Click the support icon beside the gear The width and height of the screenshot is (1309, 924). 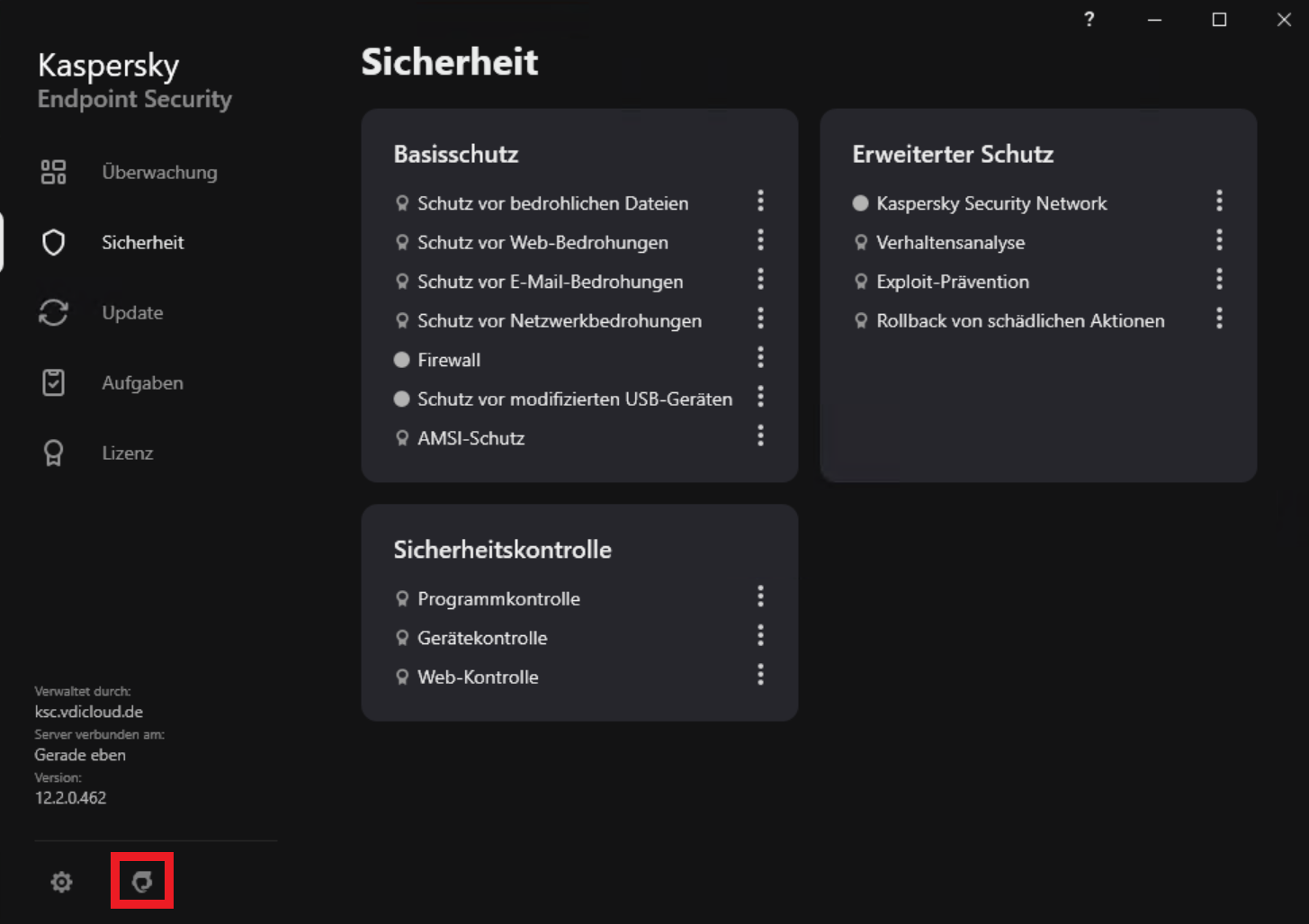pyautogui.click(x=142, y=881)
